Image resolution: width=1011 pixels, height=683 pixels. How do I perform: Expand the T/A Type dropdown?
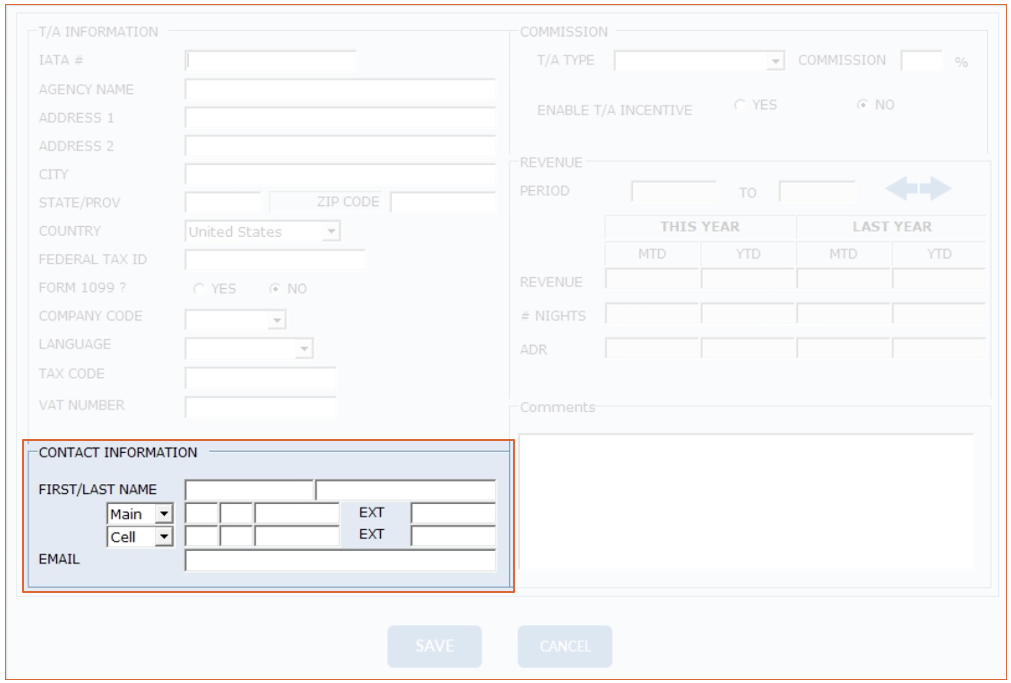(x=775, y=62)
